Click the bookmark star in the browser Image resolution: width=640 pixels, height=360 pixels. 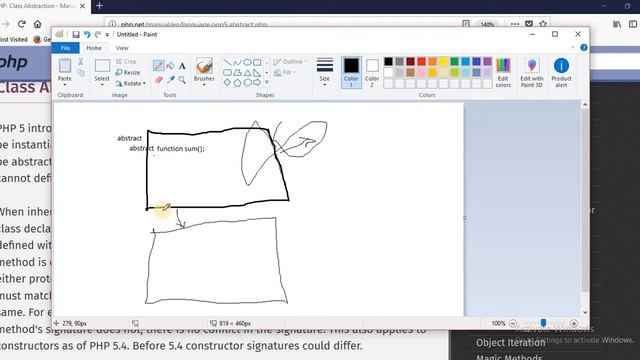coord(543,24)
